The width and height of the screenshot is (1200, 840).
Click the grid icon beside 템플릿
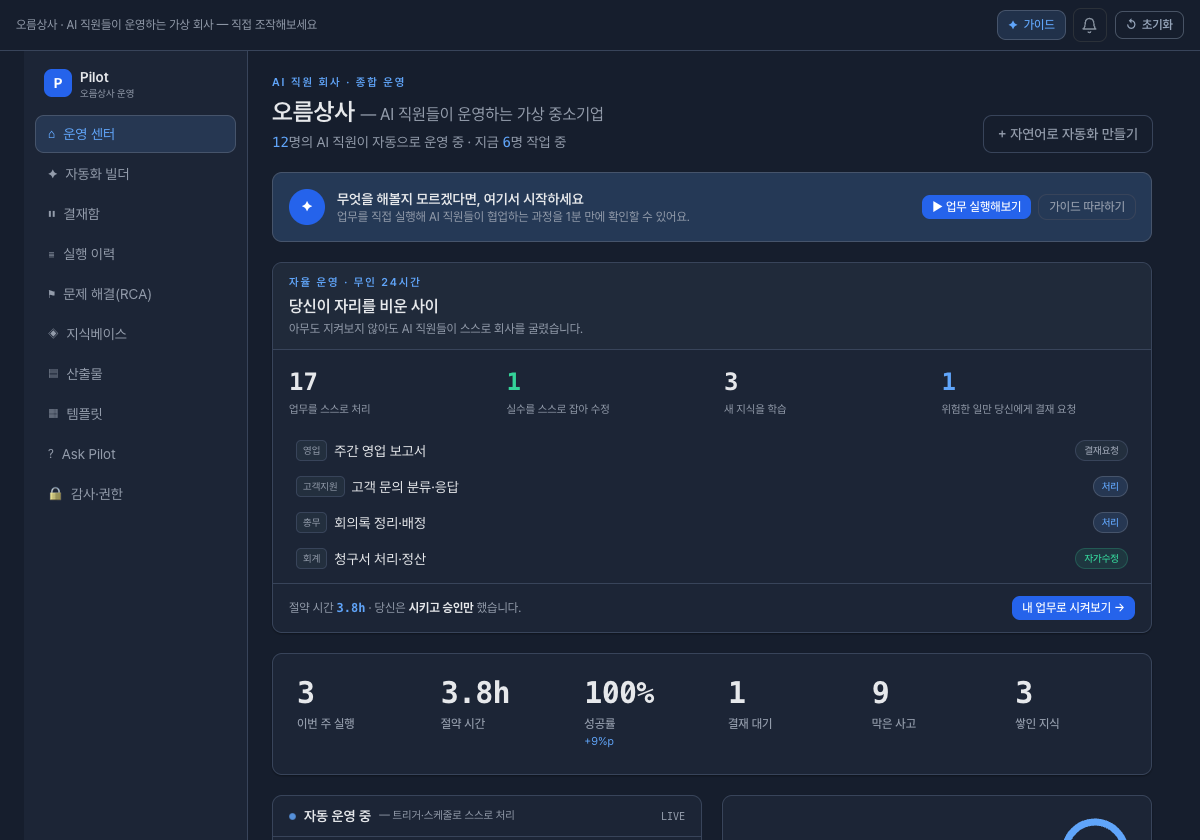pyautogui.click(x=53, y=413)
